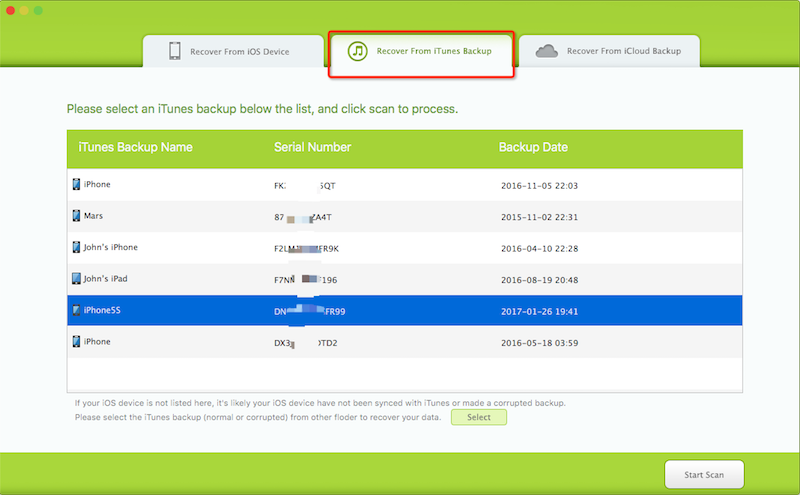Open the Recover From iOS Device tab
The width and height of the screenshot is (800, 495).
tap(233, 51)
